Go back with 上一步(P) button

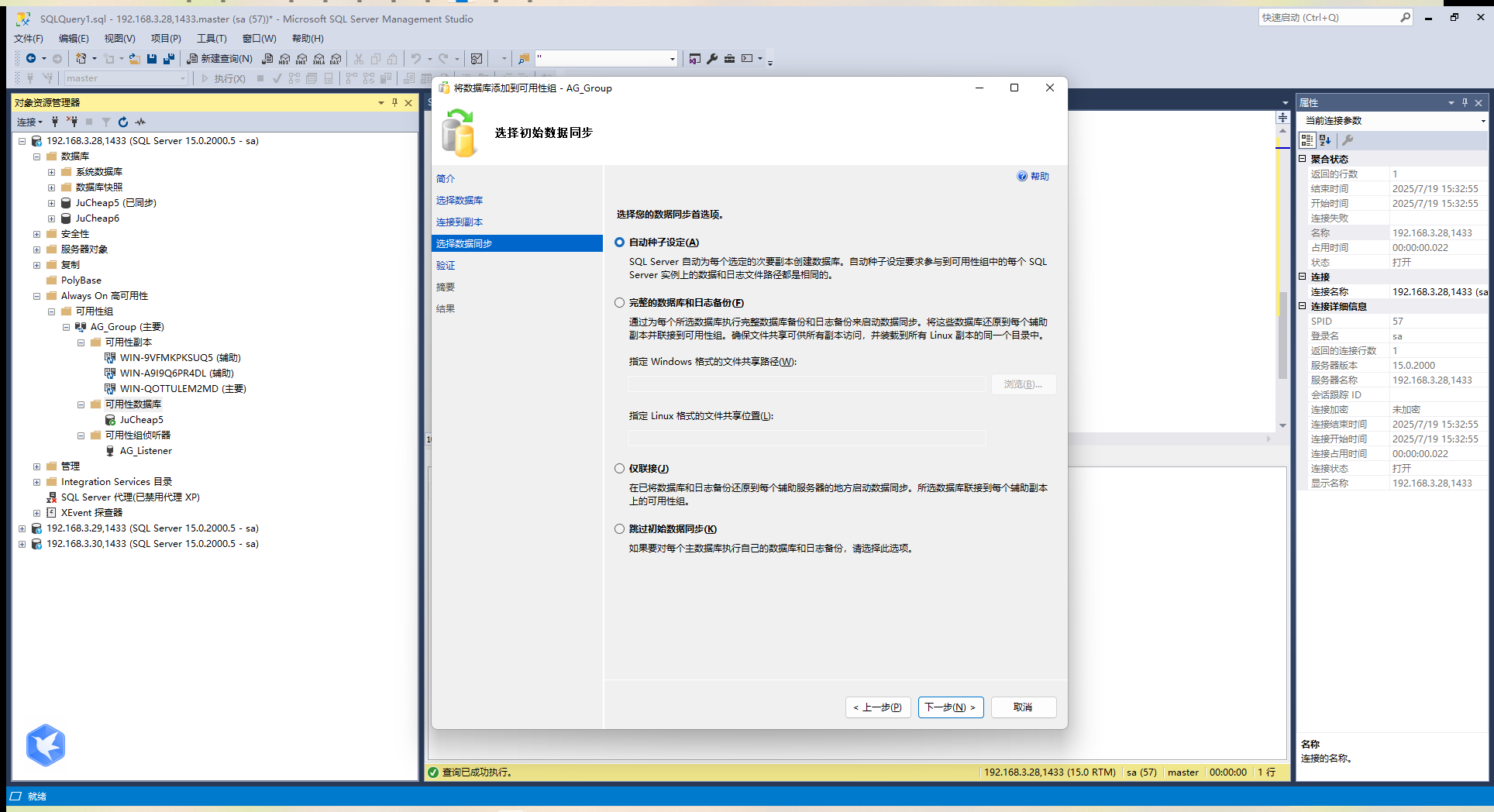click(x=878, y=707)
